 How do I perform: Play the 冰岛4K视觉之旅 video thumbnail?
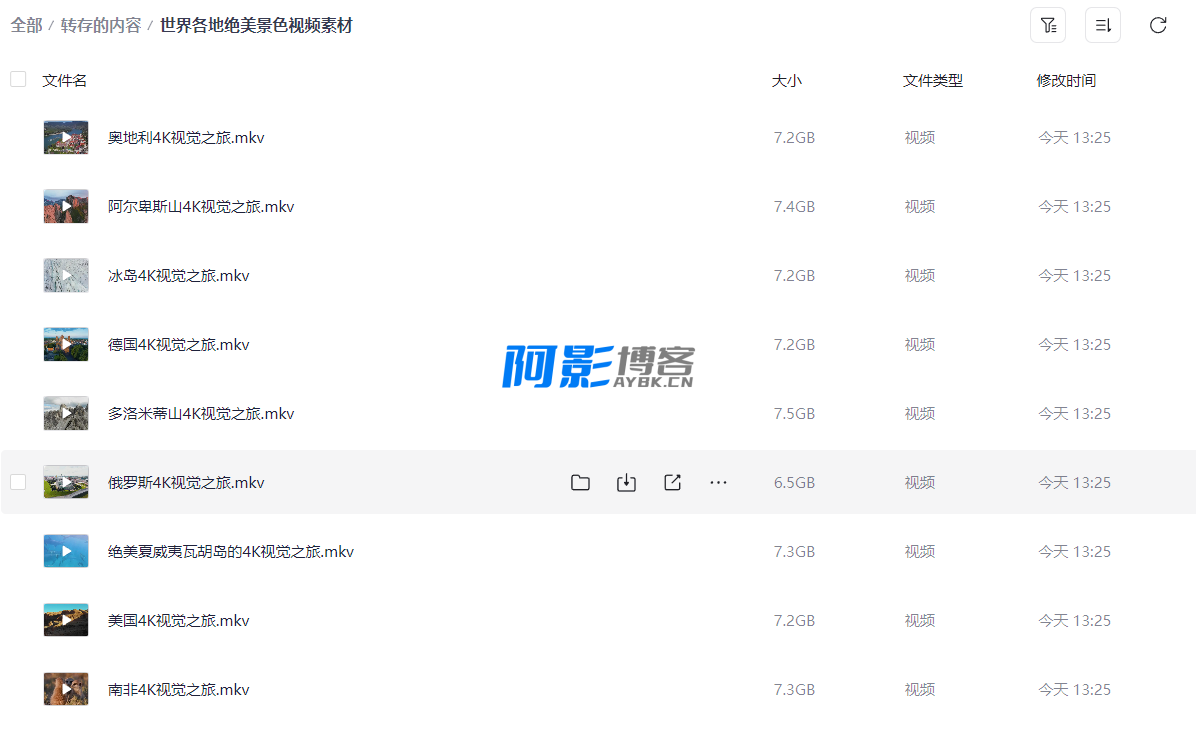point(66,276)
